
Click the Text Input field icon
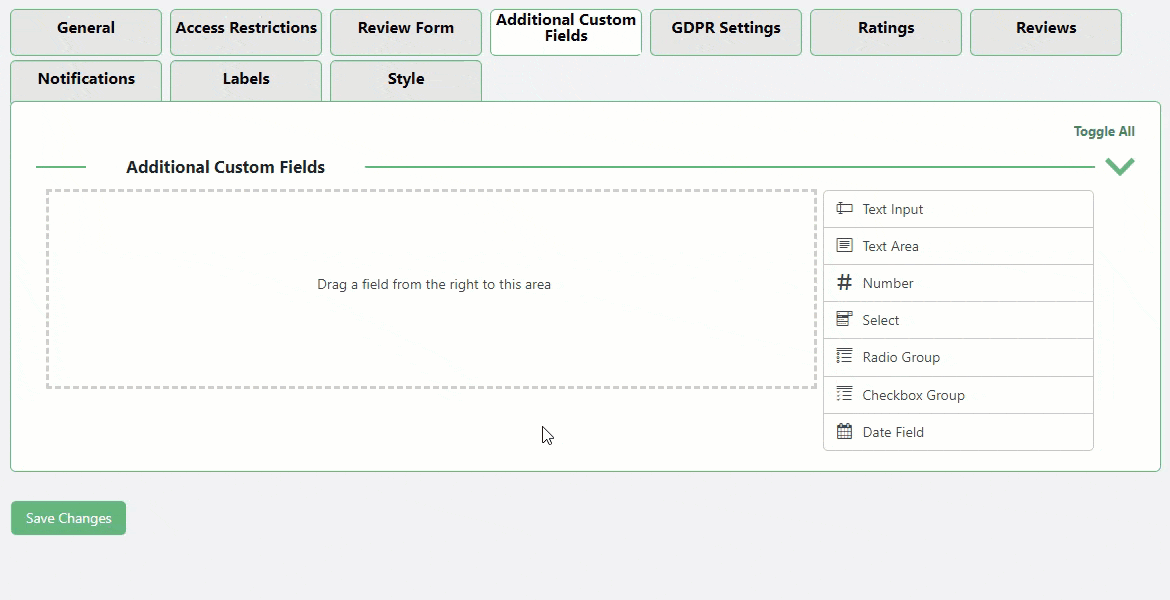[844, 209]
